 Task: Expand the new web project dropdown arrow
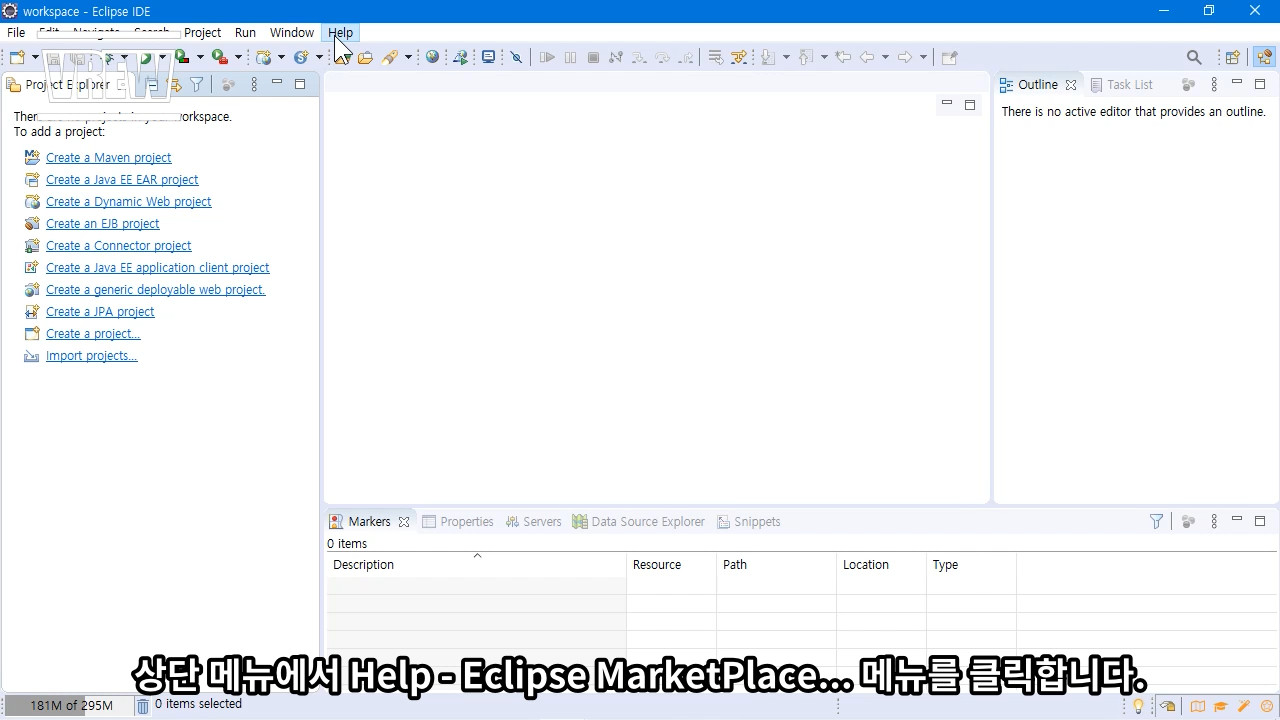click(281, 57)
